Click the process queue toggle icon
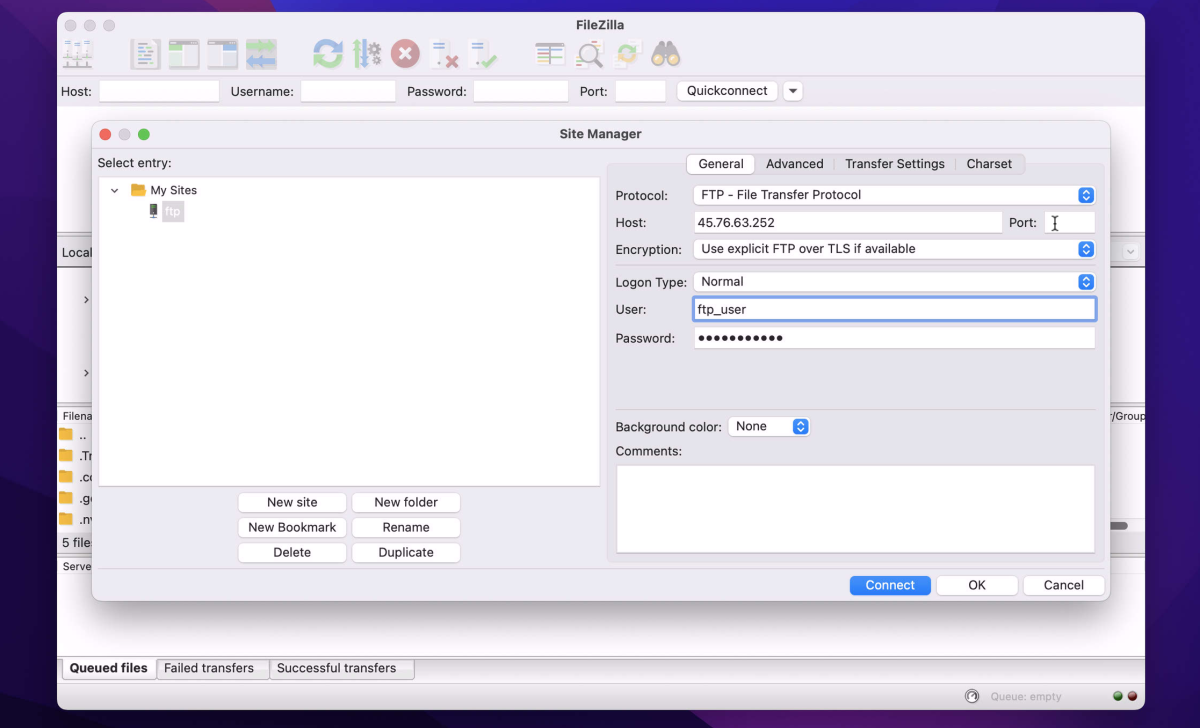 [367, 54]
